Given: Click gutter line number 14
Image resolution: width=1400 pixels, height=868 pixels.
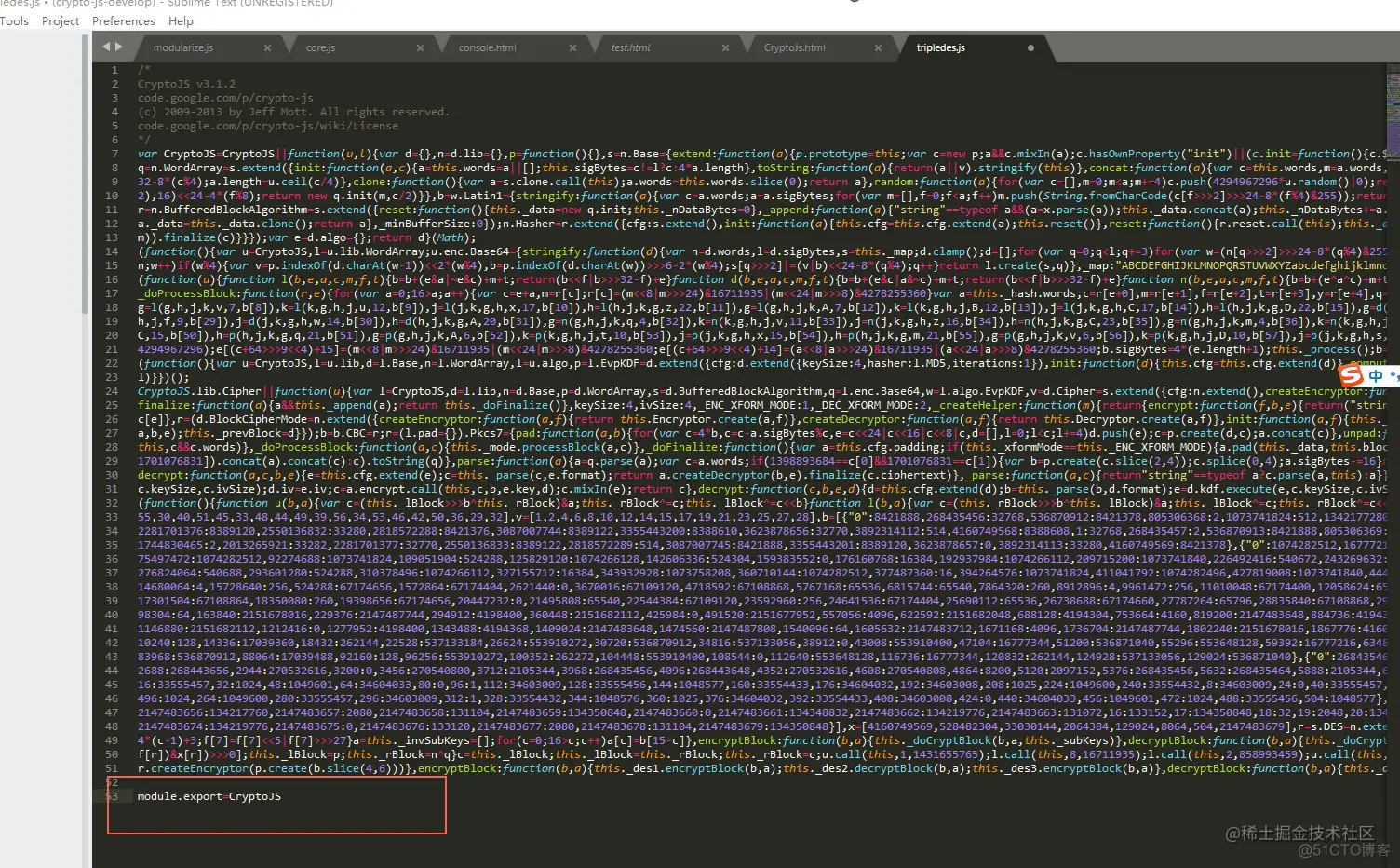Looking at the screenshot, I should point(112,251).
